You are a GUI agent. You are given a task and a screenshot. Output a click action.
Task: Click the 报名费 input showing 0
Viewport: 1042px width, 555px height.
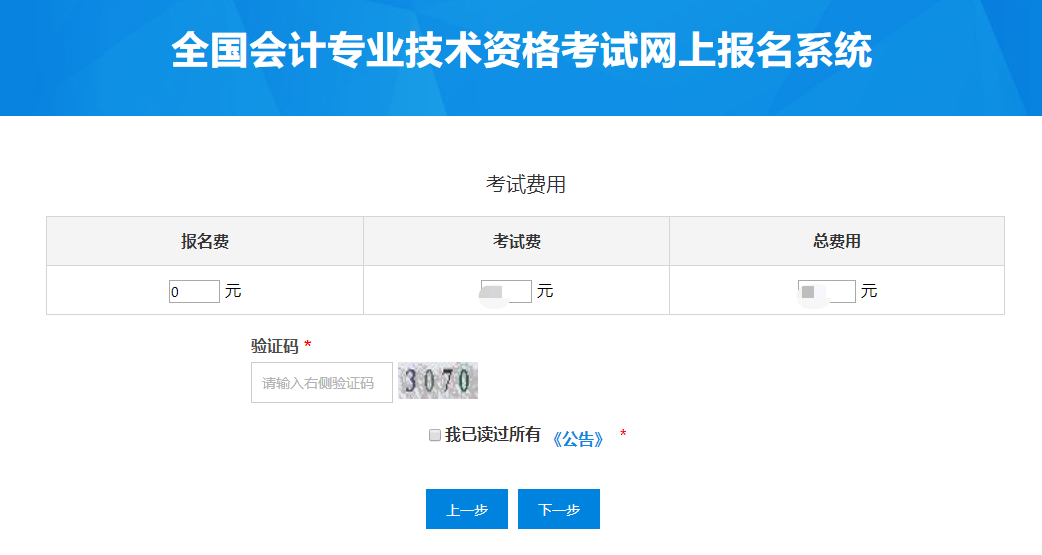(194, 292)
